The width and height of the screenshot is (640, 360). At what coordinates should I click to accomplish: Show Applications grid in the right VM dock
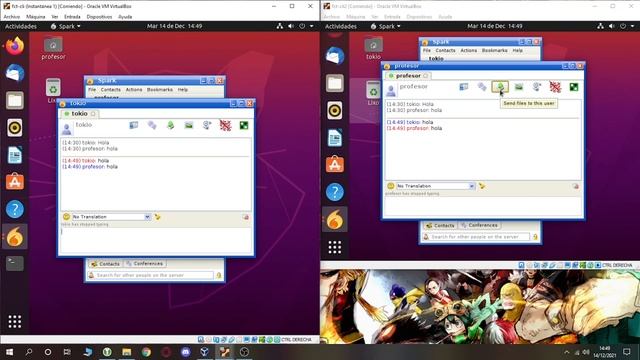[x=335, y=247]
